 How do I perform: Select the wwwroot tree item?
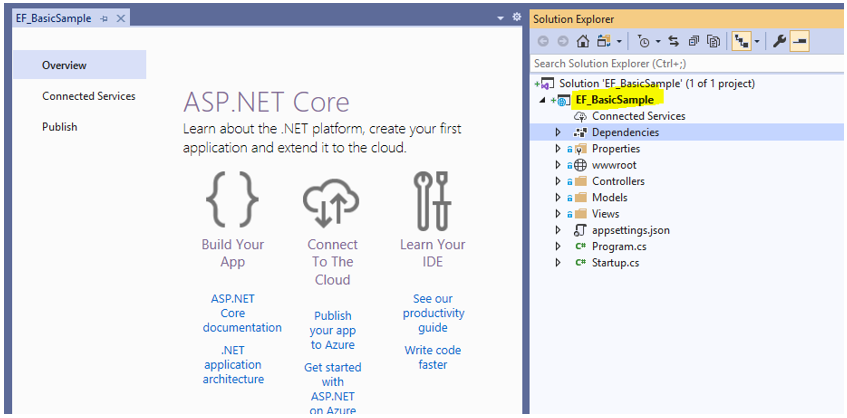click(x=614, y=165)
